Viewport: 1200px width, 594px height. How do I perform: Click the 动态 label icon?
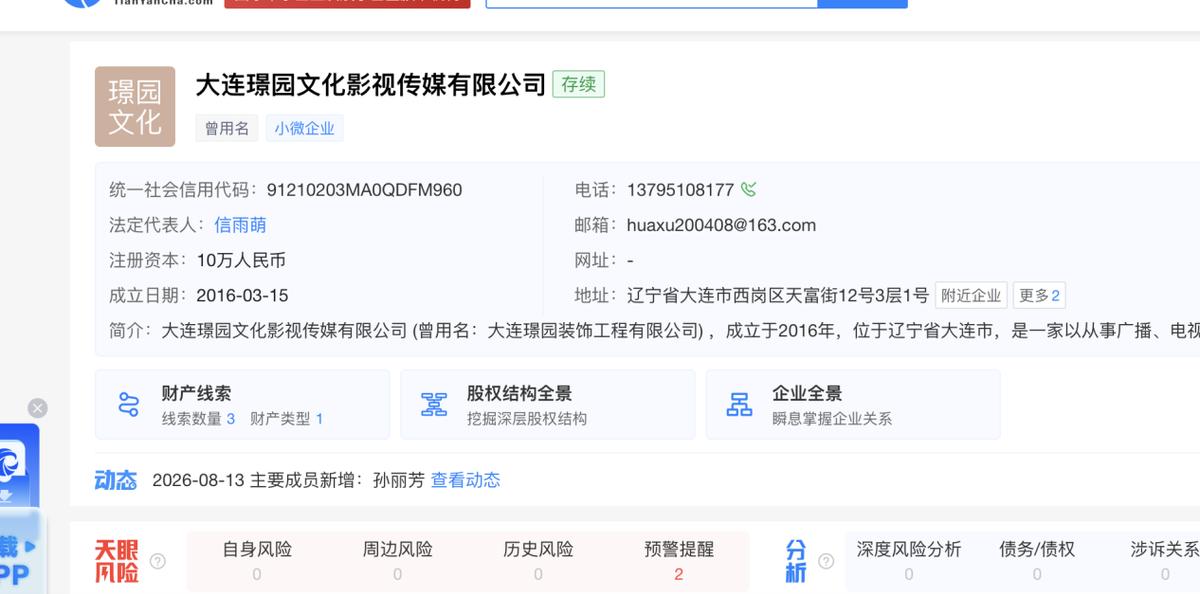click(115, 480)
